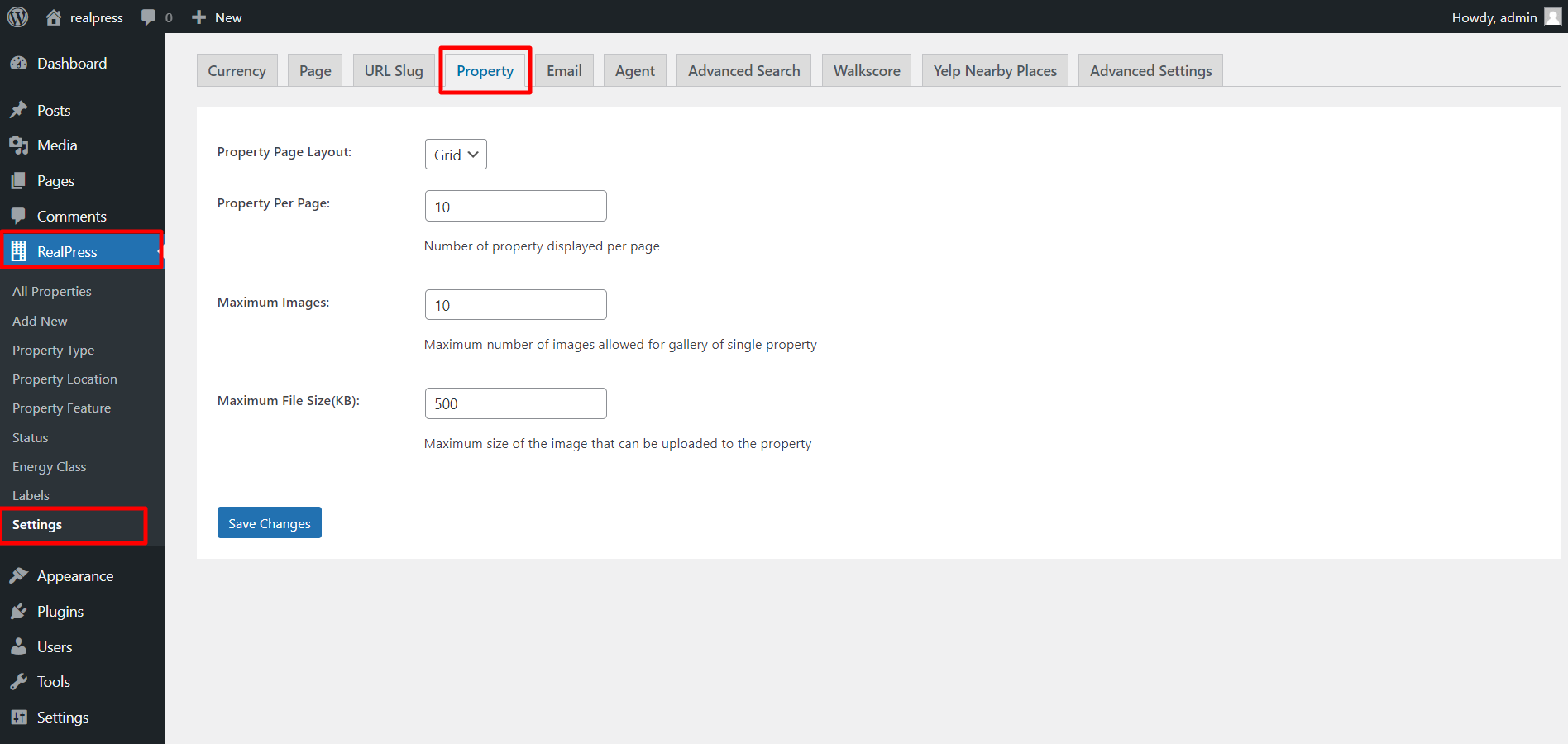Open Property Type submenu
The width and height of the screenshot is (1568, 744).
click(x=54, y=351)
